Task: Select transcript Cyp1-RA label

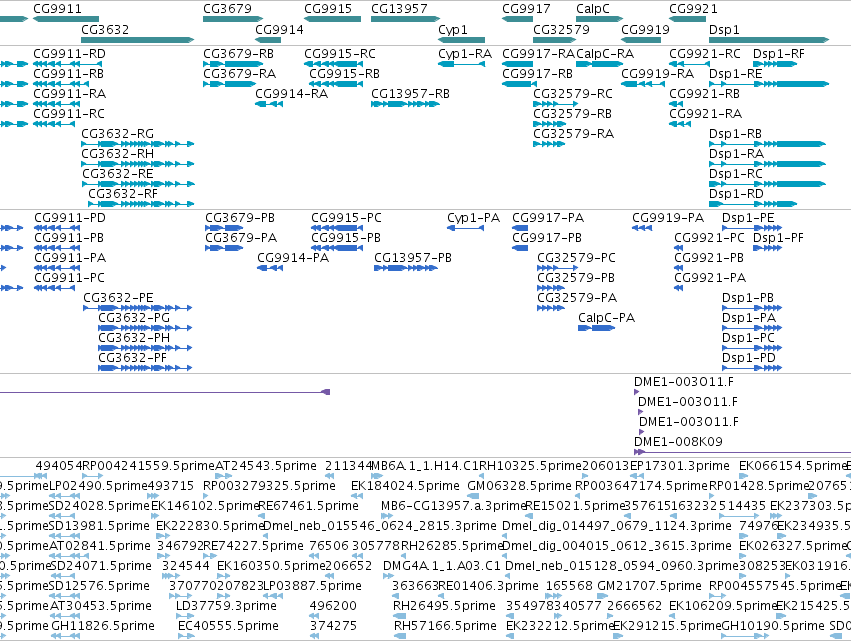Action: click(x=465, y=54)
